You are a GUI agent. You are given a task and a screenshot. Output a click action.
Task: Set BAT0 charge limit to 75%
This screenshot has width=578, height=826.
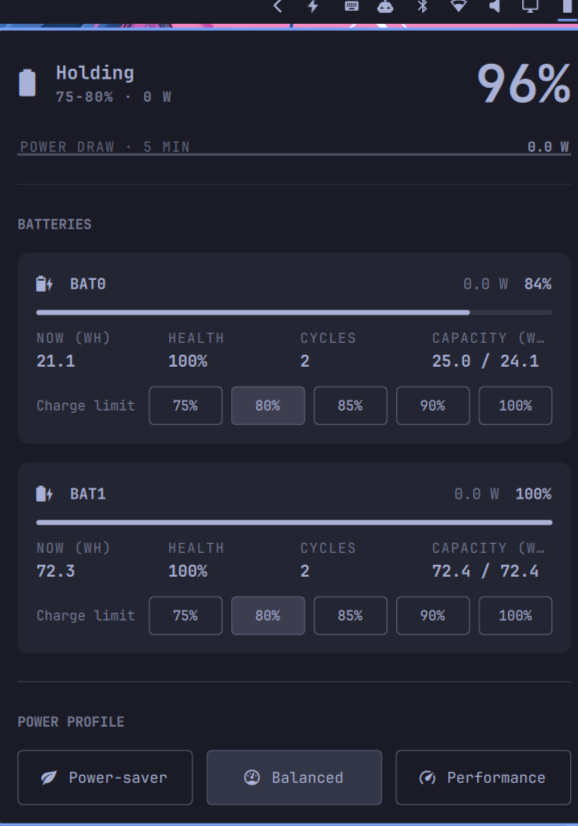pyautogui.click(x=185, y=406)
